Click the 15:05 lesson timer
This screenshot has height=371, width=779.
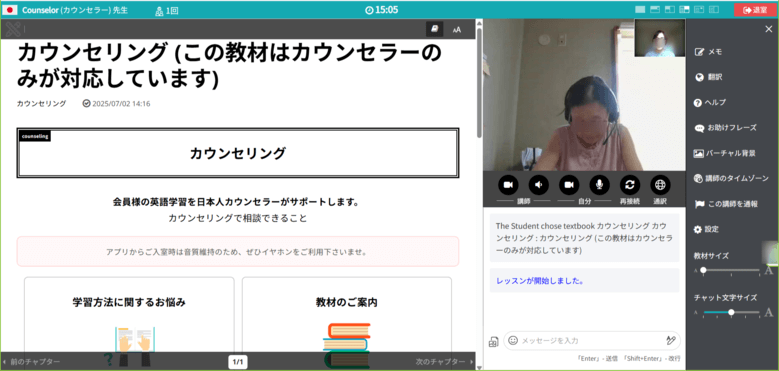[382, 9]
